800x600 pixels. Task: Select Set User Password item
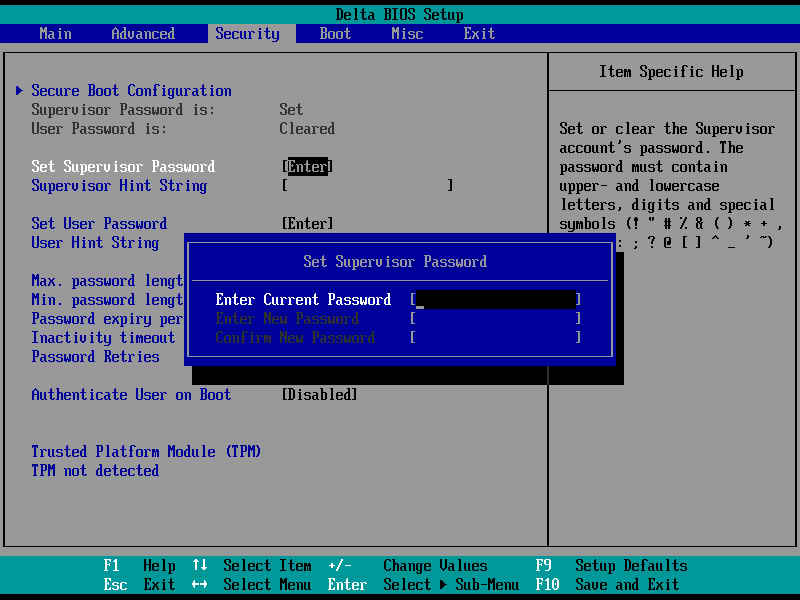99,223
